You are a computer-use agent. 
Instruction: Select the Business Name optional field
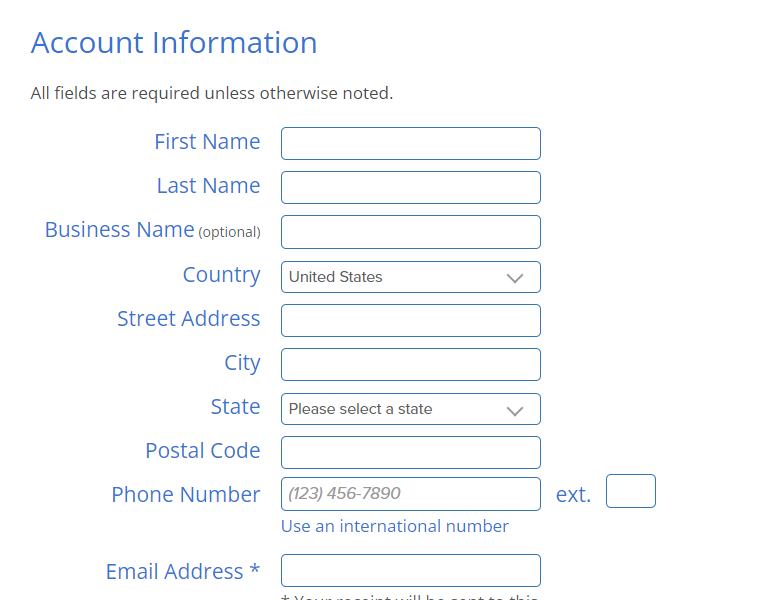pos(411,232)
